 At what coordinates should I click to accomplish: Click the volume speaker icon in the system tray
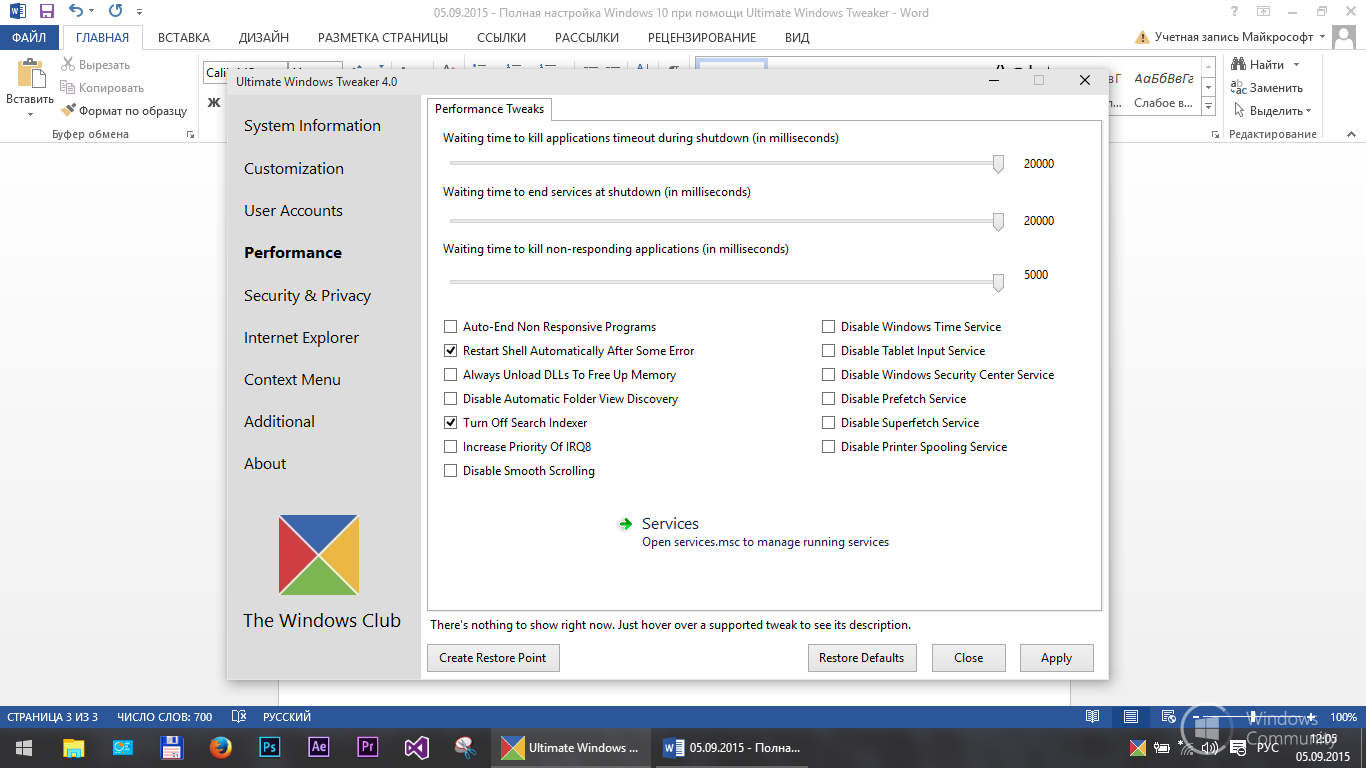tap(1210, 747)
